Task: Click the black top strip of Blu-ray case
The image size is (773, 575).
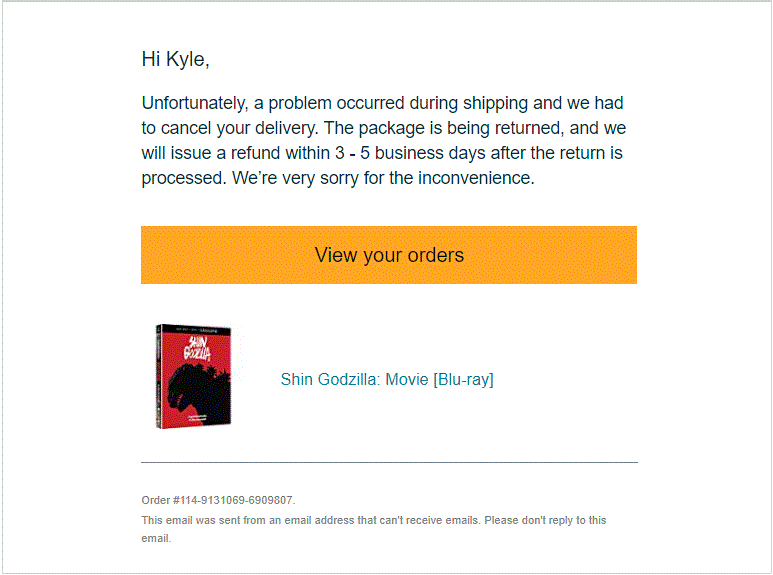Action: click(x=195, y=329)
